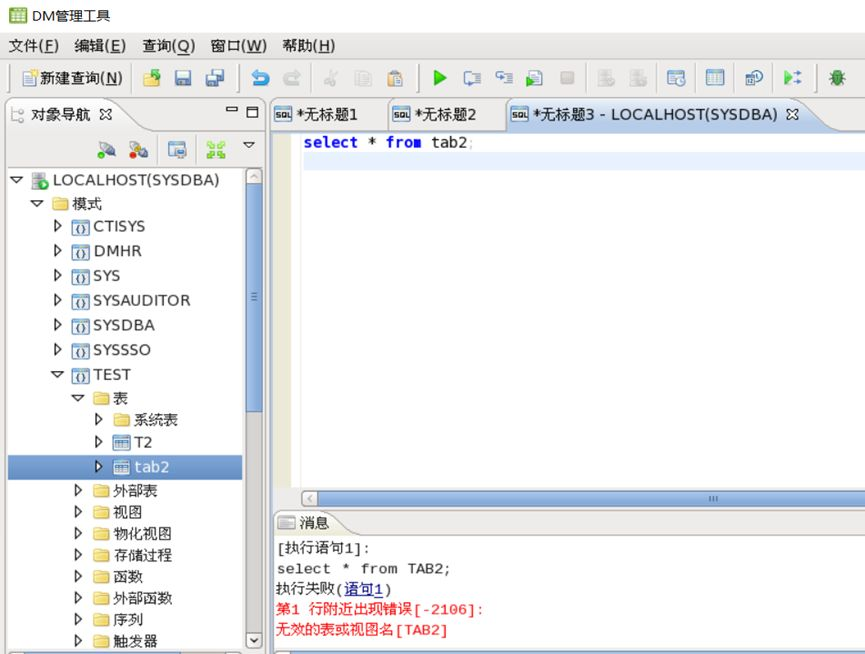Screen dimensions: 865x654
Task: Open the navigator view menu dropdown arrow
Action: pos(249,145)
